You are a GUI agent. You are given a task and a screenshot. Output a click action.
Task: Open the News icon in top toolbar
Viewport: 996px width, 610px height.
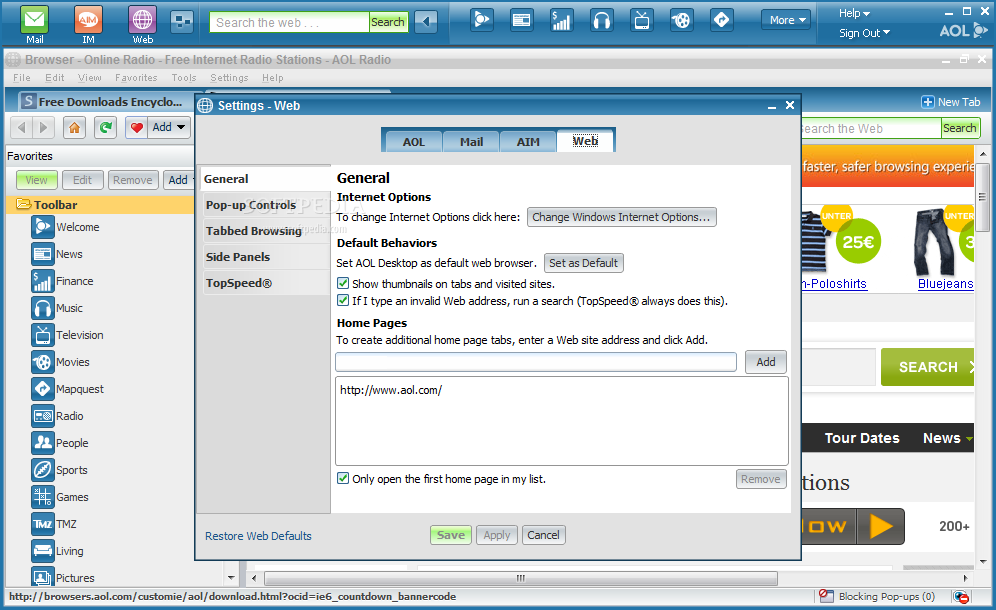(522, 20)
